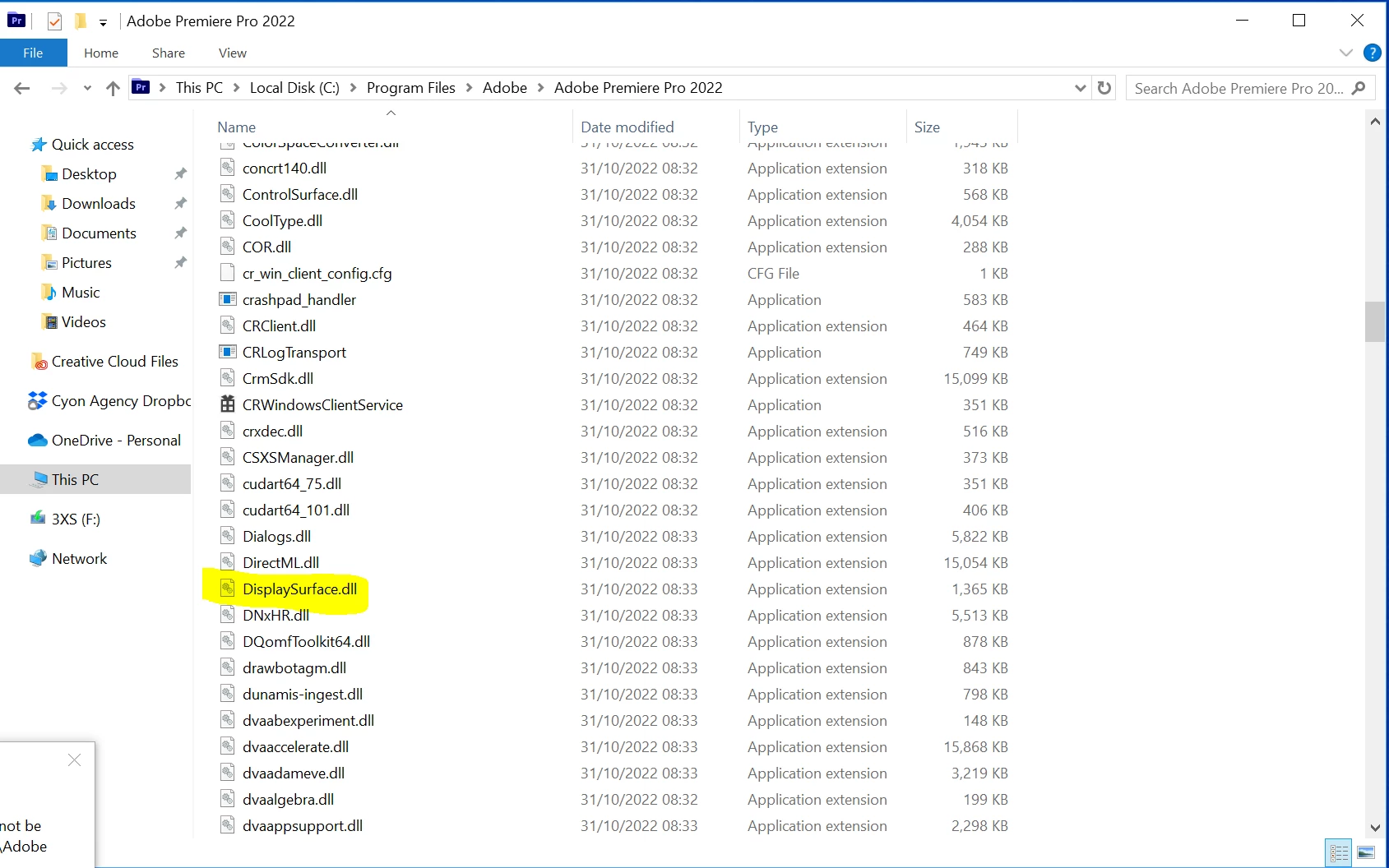
Task: Select the DirectML.dll file
Action: [x=280, y=563]
